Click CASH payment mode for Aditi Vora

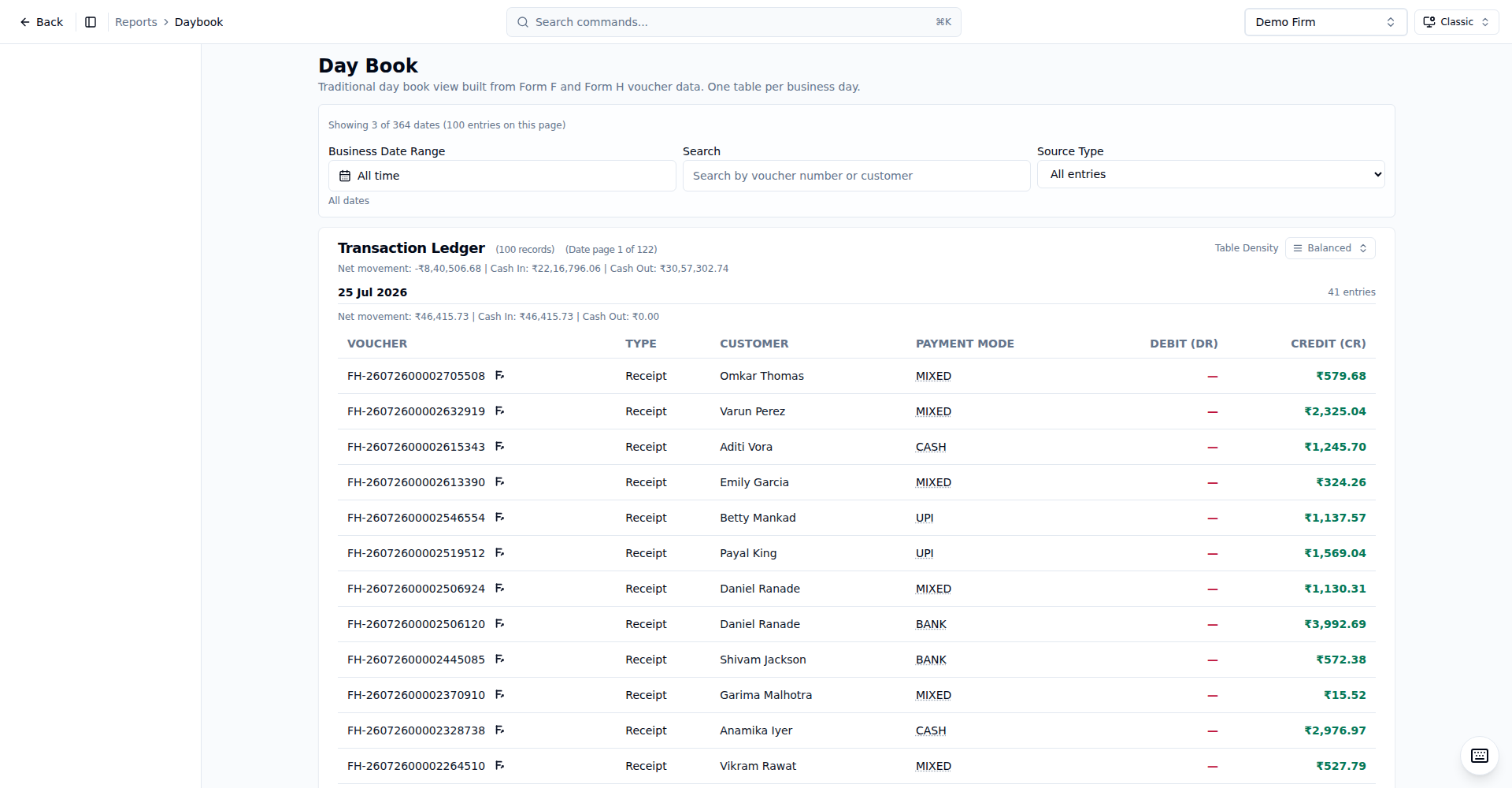pos(931,447)
